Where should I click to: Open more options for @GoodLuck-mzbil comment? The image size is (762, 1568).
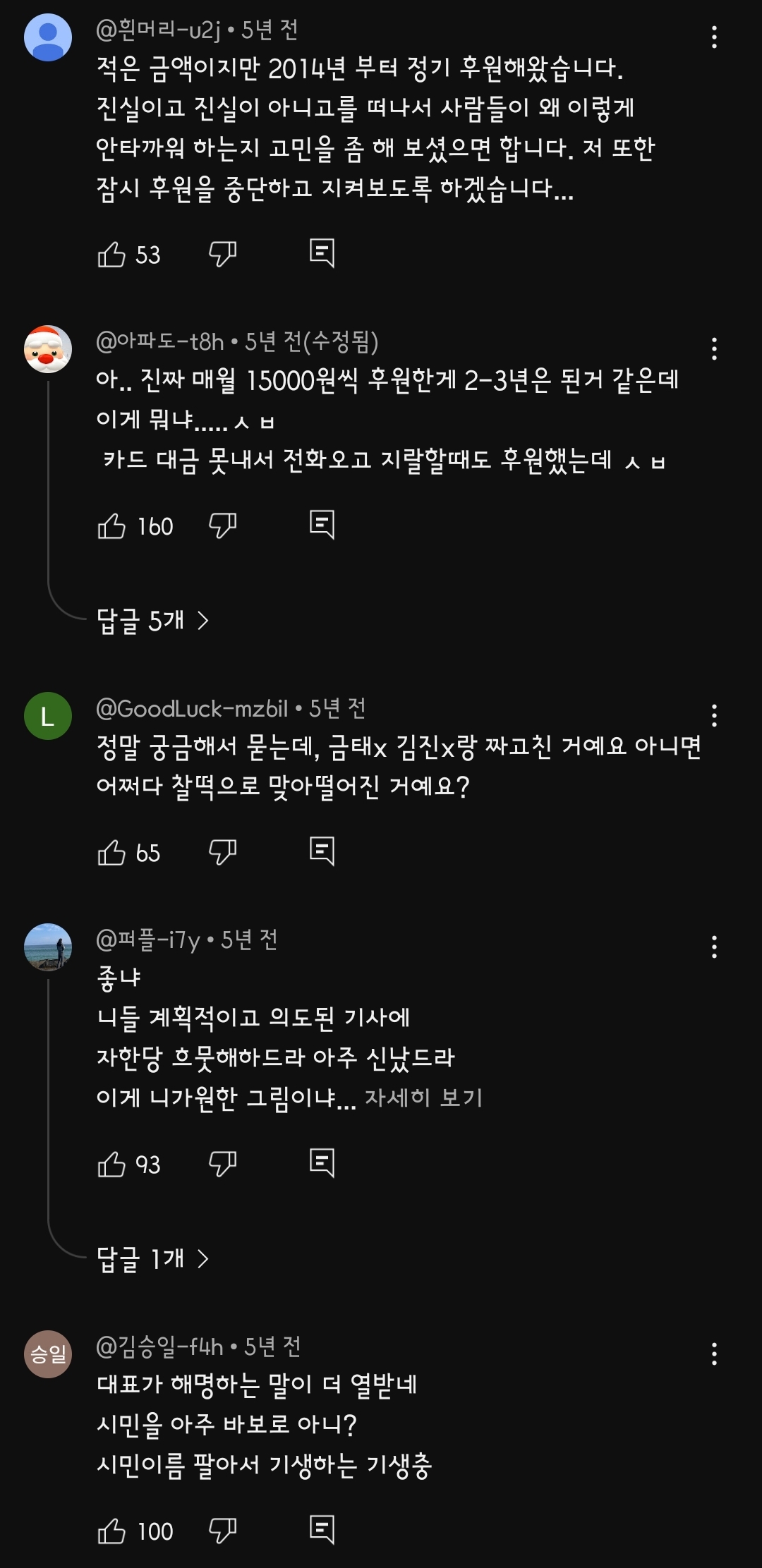point(714,716)
